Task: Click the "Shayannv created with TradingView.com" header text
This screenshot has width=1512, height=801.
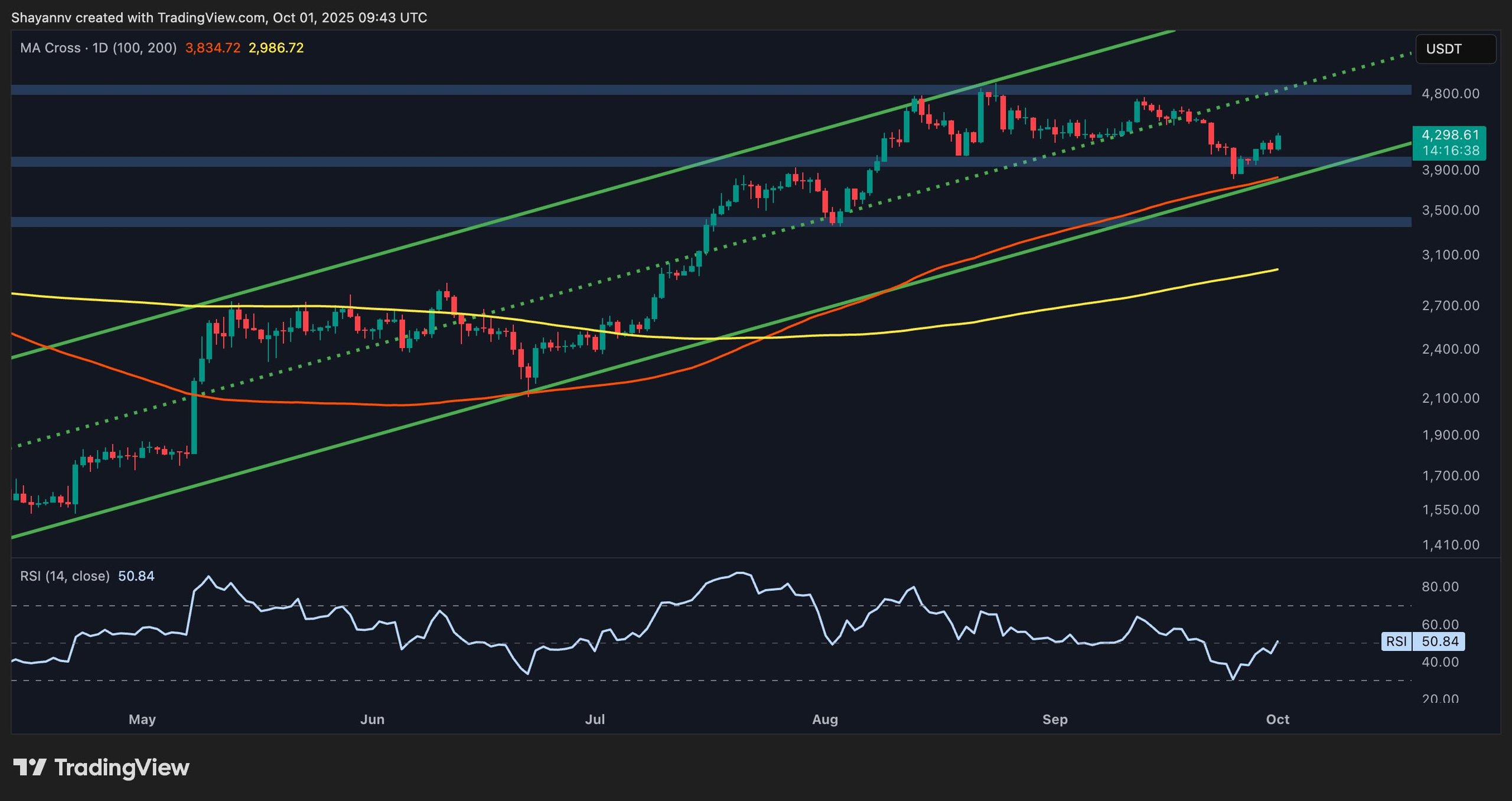Action: point(139,18)
